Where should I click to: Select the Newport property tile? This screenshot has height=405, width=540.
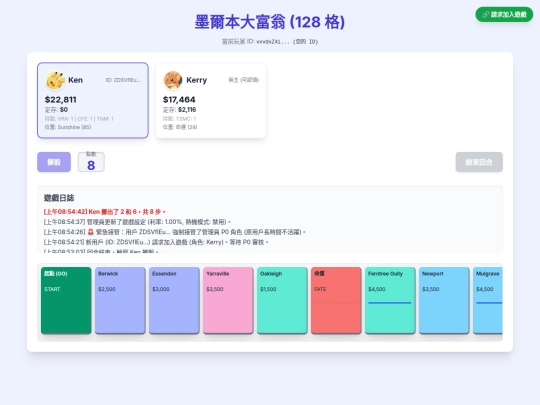[444, 300]
